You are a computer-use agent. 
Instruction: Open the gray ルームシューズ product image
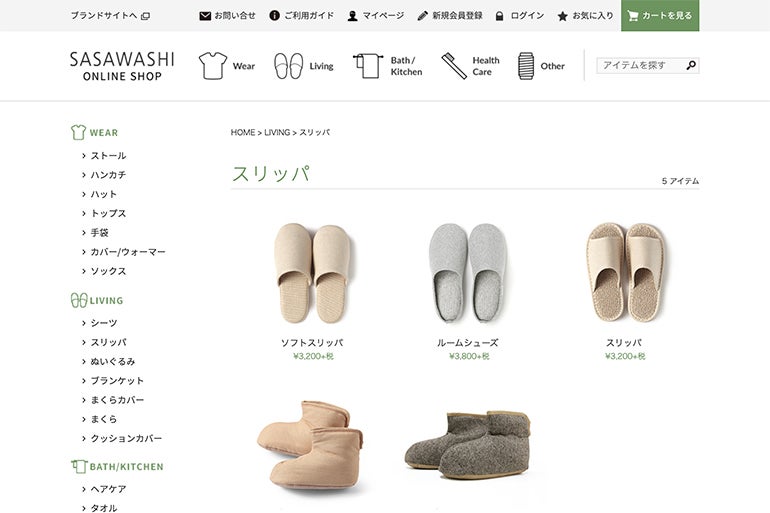pos(468,273)
